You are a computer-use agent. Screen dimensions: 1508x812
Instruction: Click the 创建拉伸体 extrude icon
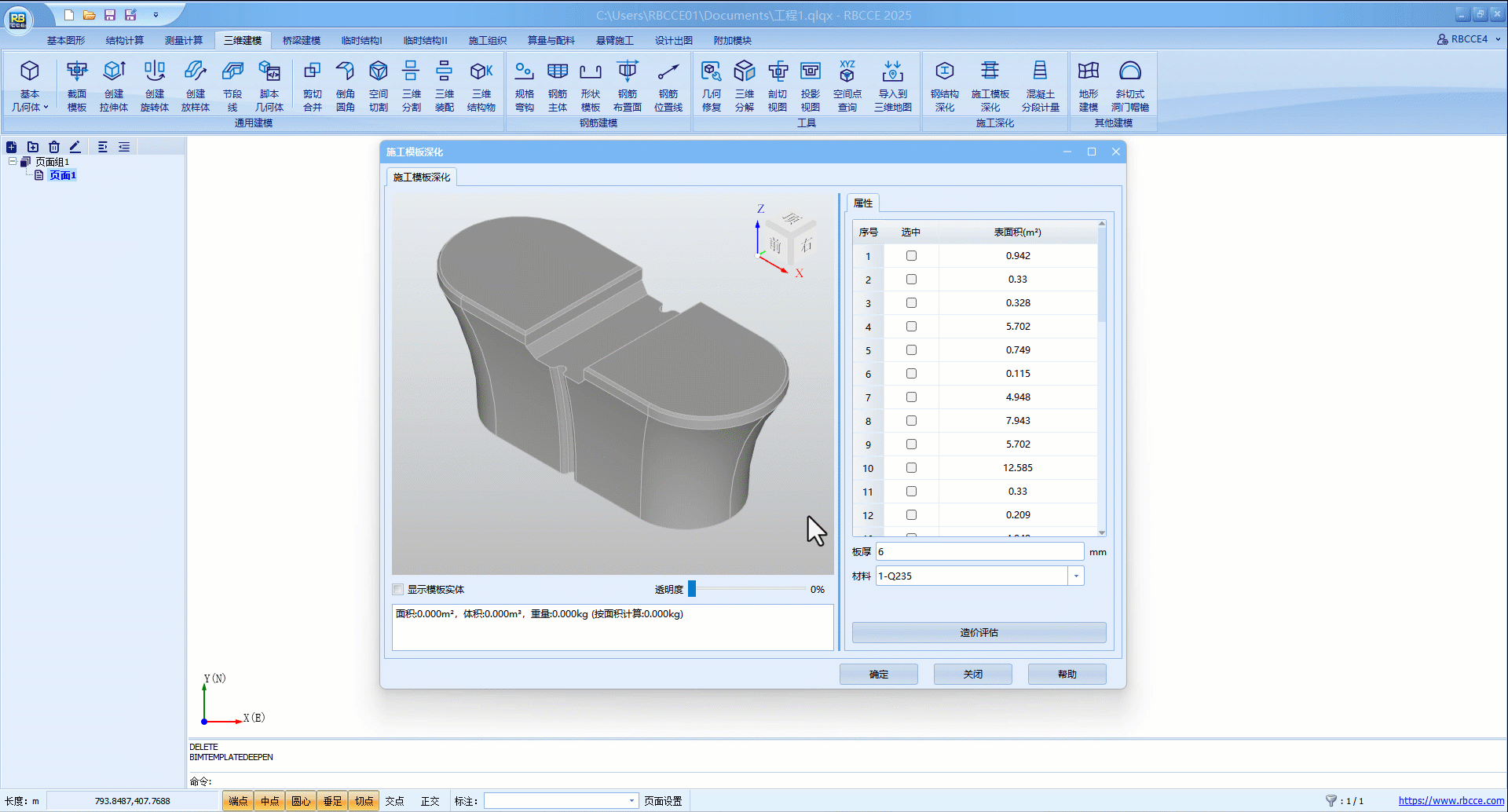tap(114, 86)
